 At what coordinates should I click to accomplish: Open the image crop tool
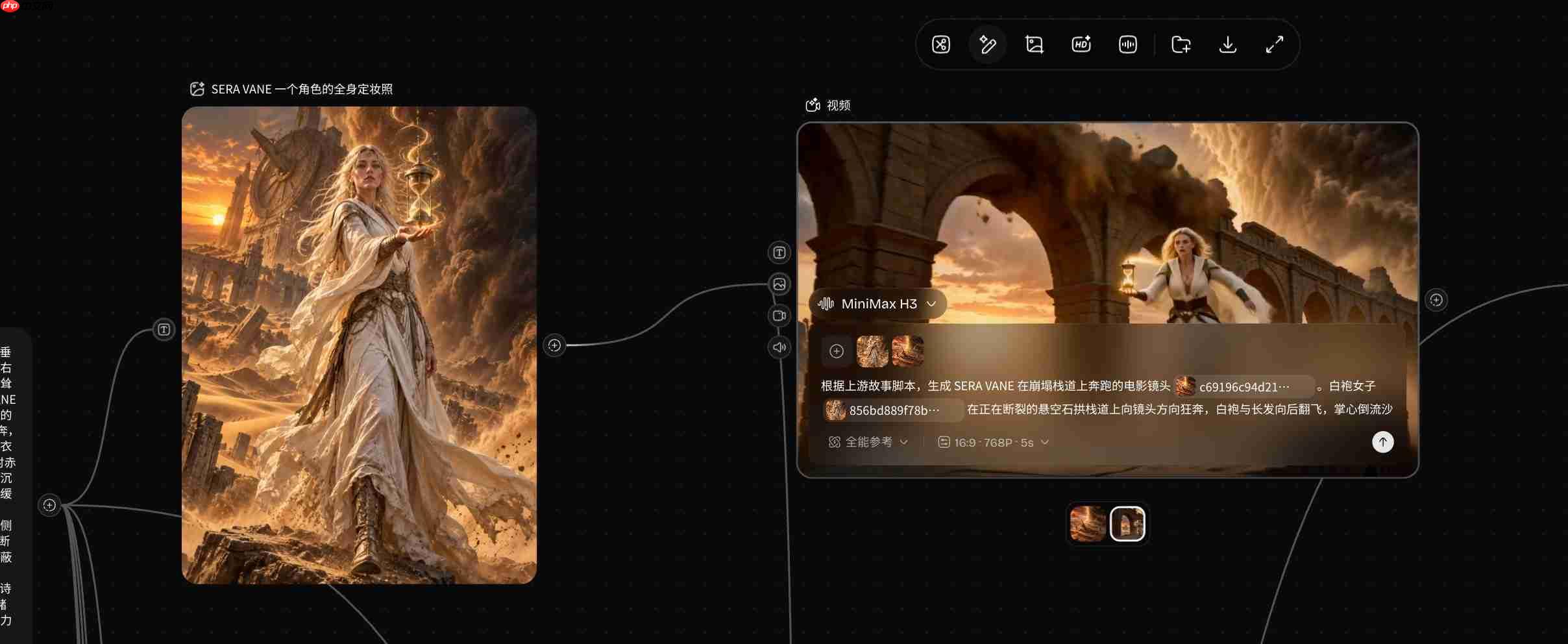point(1034,44)
